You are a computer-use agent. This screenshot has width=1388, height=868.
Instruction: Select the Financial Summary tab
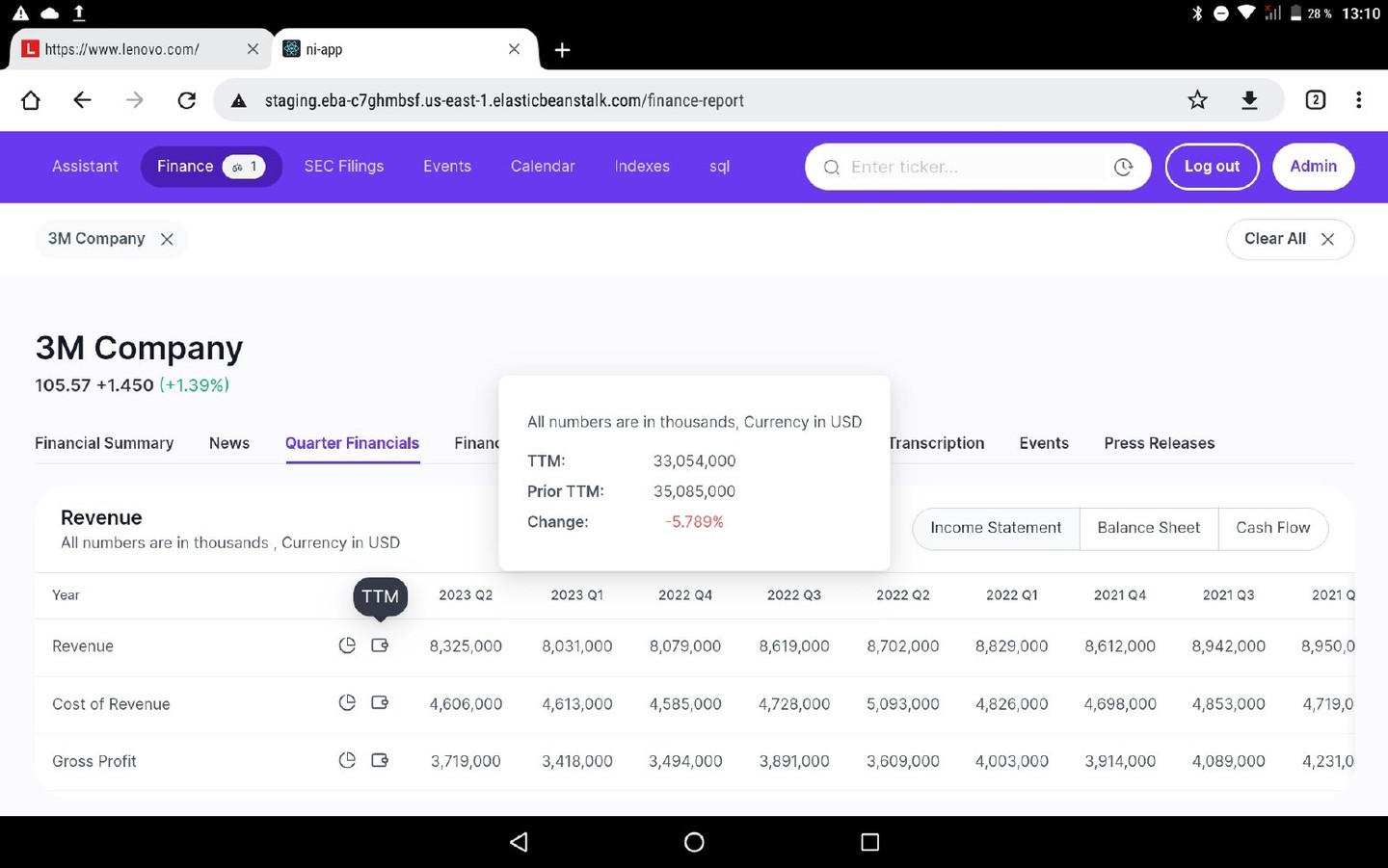104,443
